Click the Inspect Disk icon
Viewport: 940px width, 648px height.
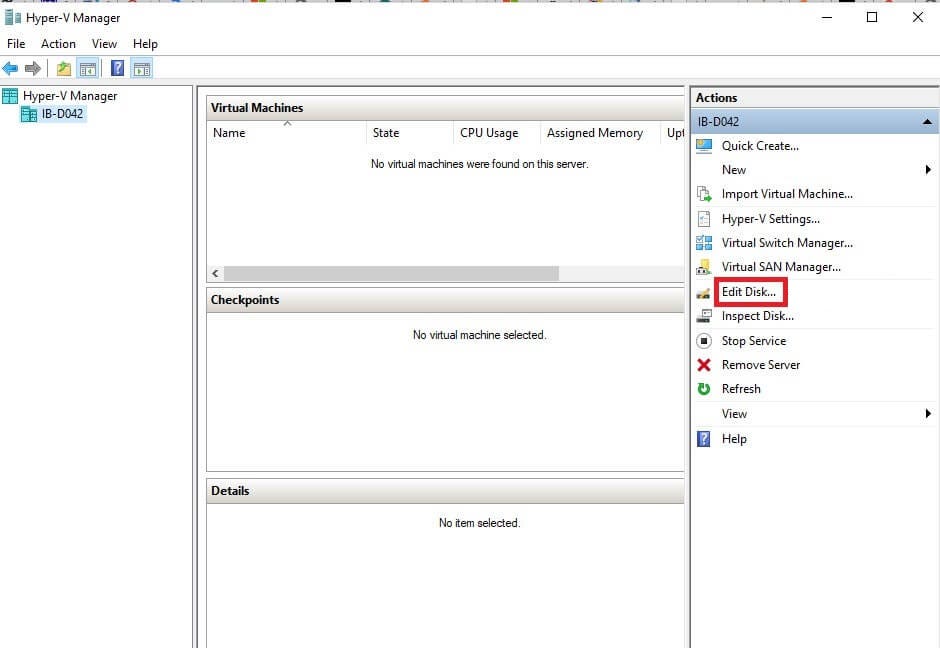[706, 316]
